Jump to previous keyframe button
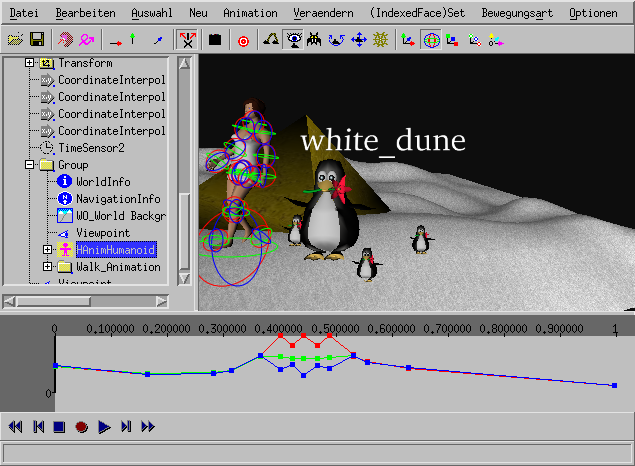The width and height of the screenshot is (635, 466). tap(38, 427)
